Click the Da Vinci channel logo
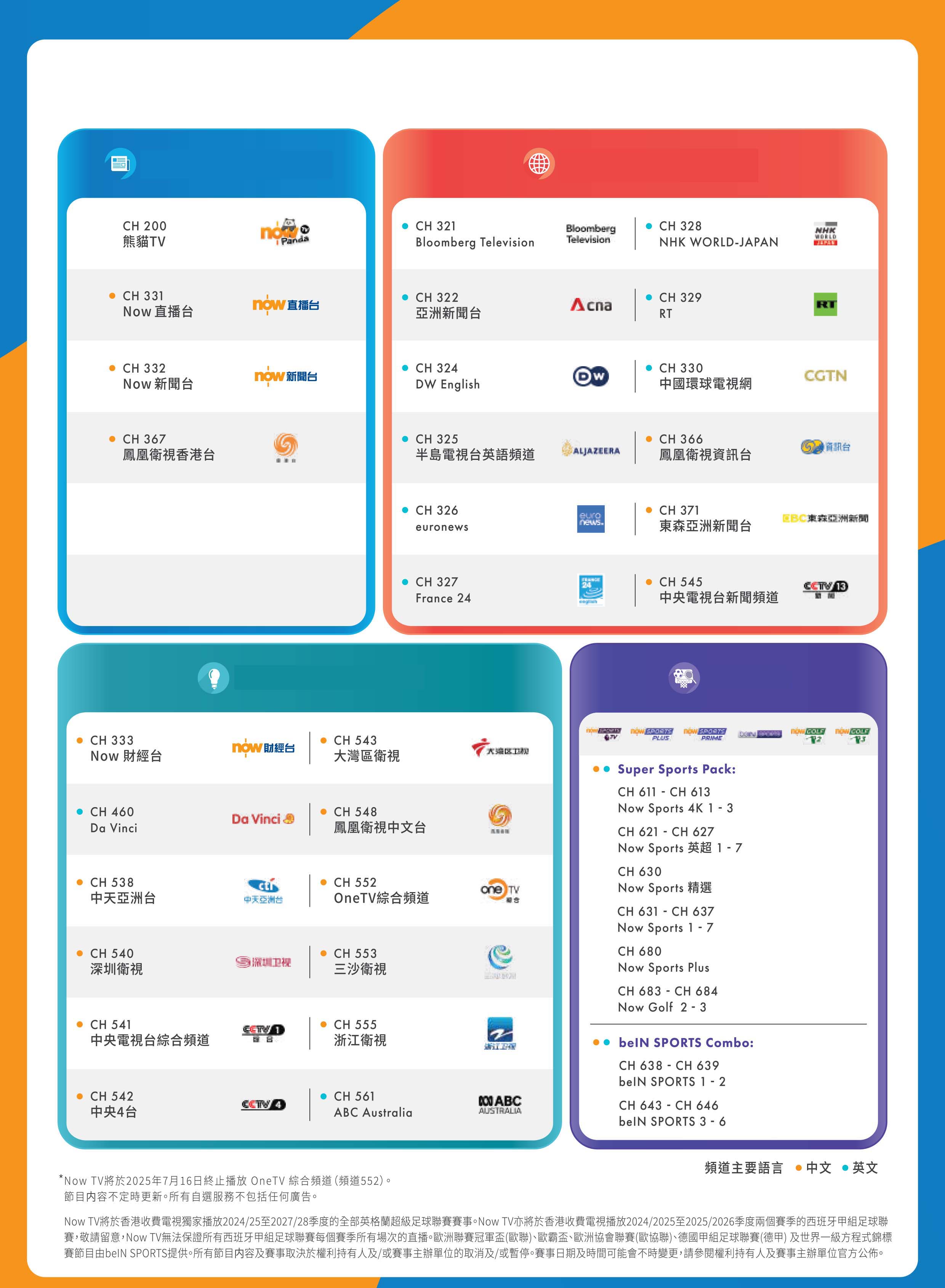 point(263,819)
